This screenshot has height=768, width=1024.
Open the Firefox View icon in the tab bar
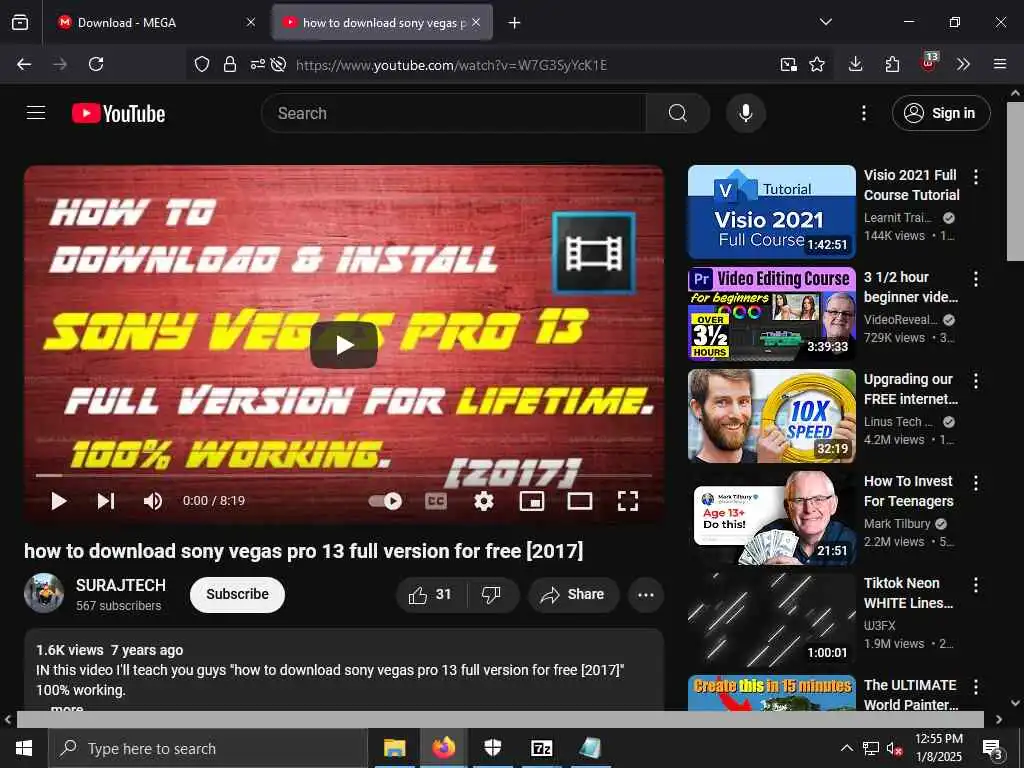pos(20,22)
